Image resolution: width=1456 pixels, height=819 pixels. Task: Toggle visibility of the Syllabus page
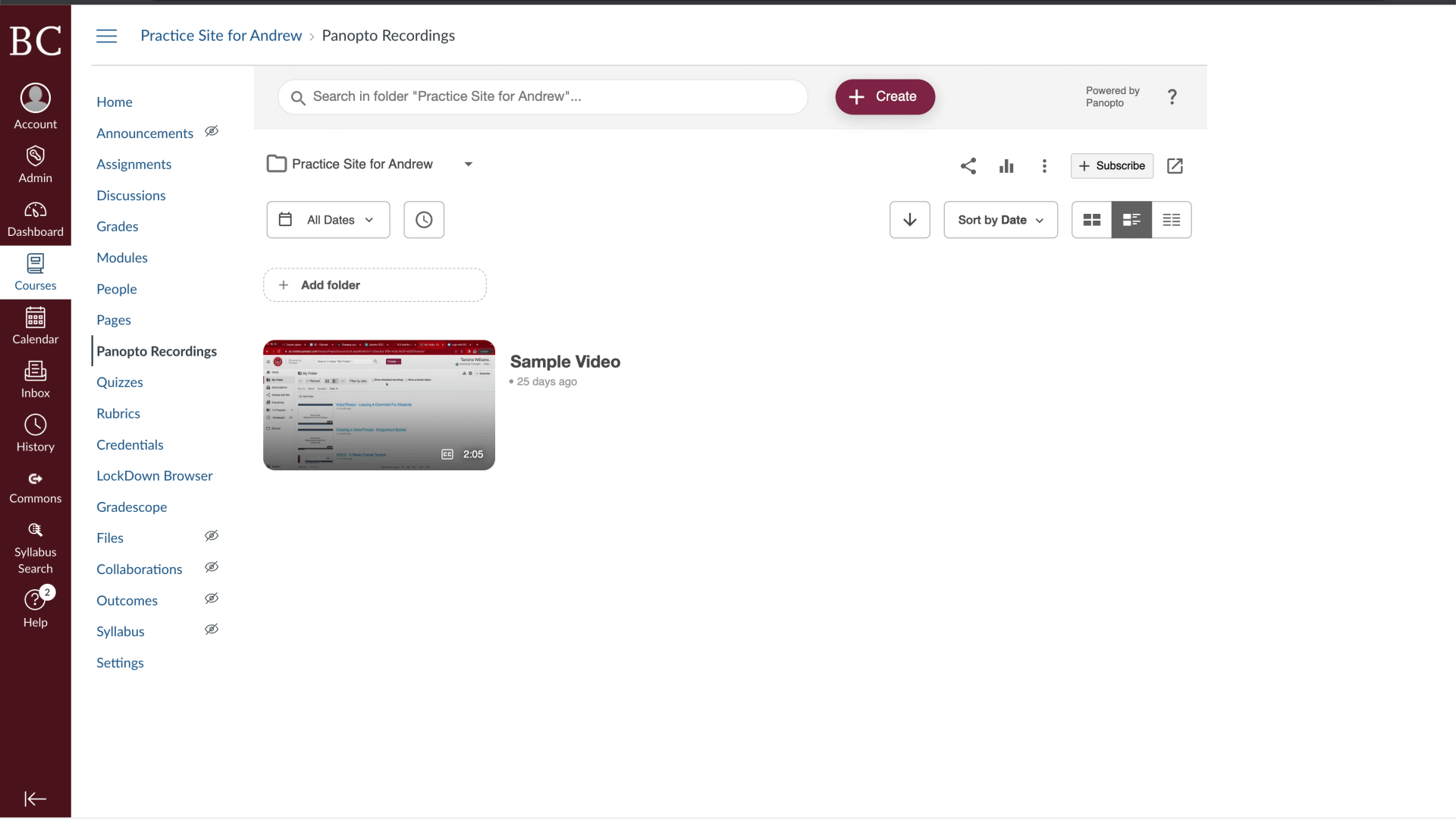click(212, 629)
